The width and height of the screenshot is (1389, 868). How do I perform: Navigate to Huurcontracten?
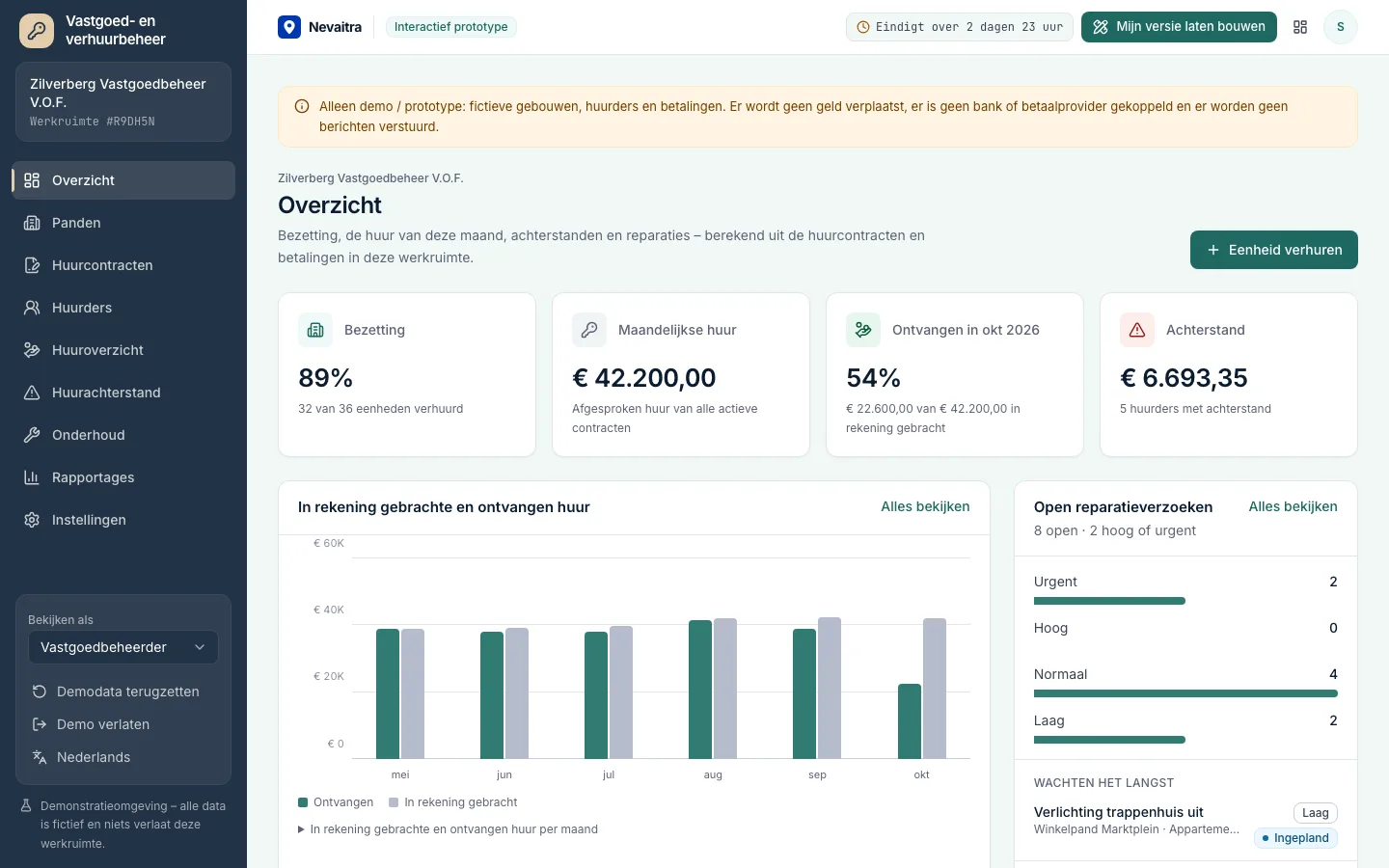point(123,265)
